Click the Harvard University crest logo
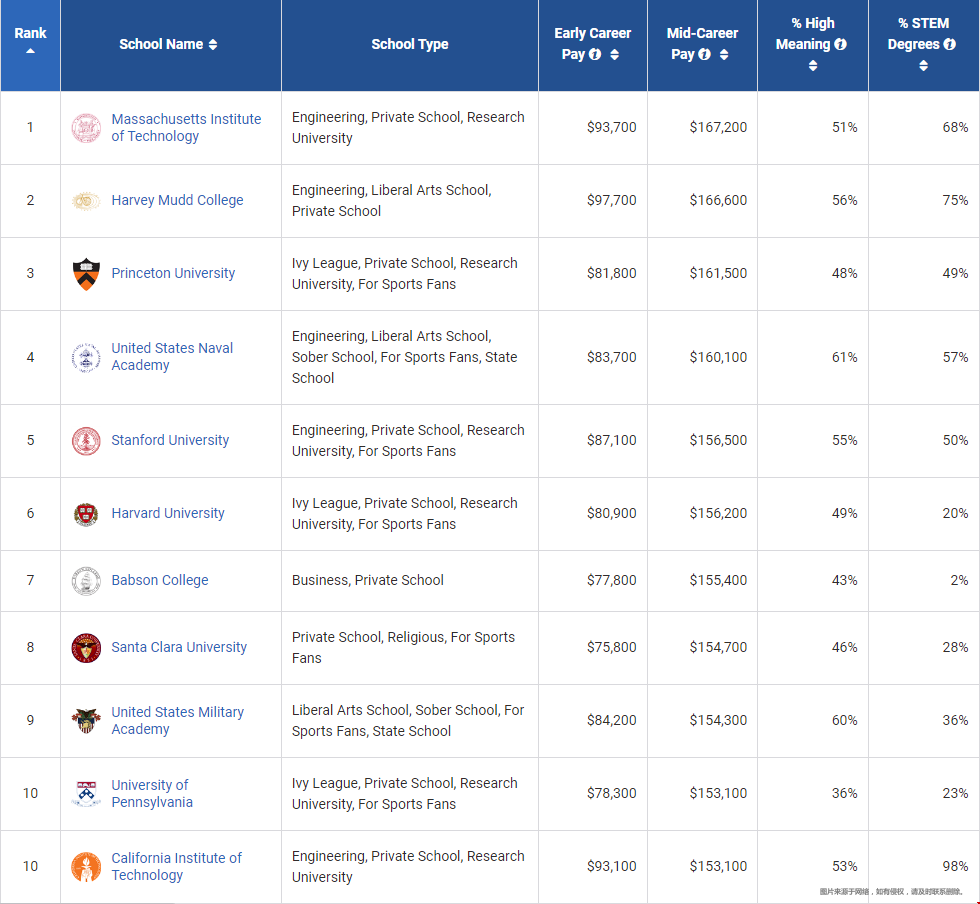Screen dimensions: 980x904 click(x=86, y=514)
